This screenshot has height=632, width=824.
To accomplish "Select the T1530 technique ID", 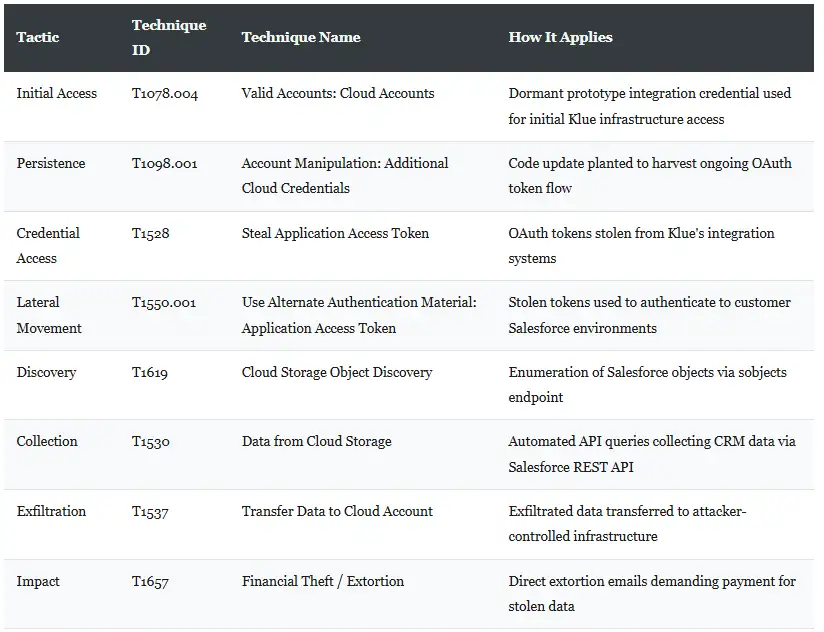I will [151, 441].
